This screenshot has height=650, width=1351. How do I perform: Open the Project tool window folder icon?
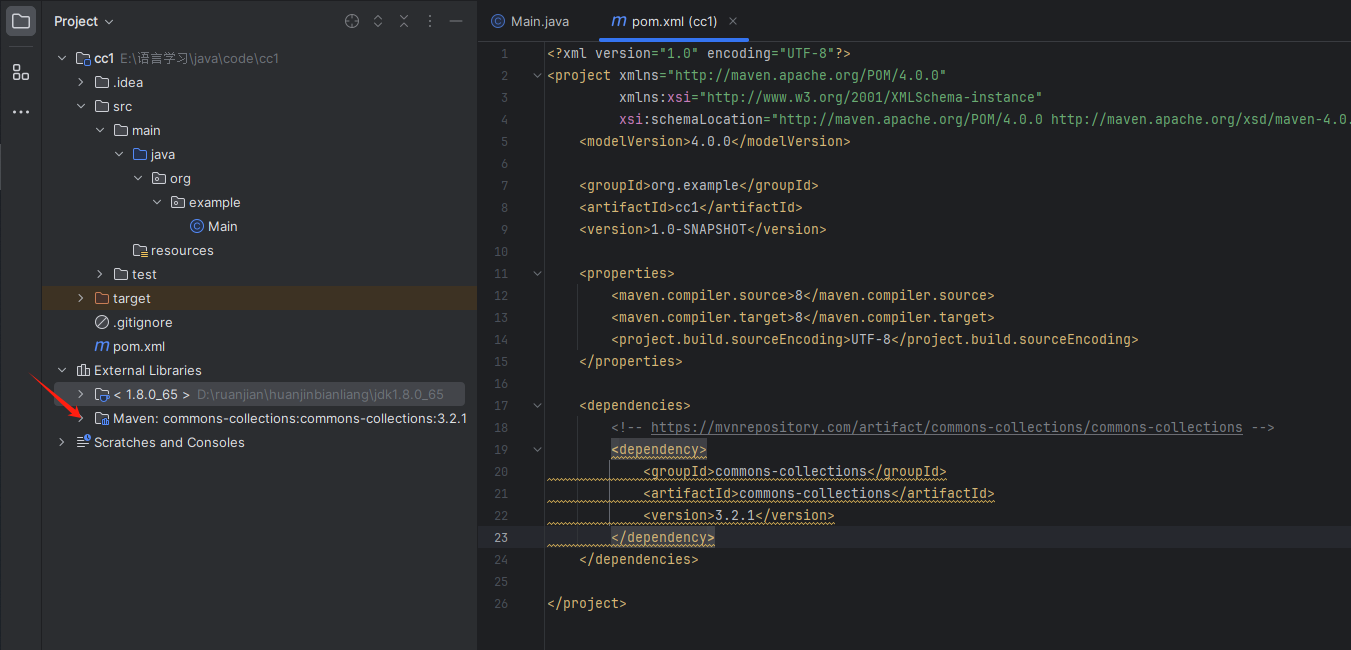point(21,21)
